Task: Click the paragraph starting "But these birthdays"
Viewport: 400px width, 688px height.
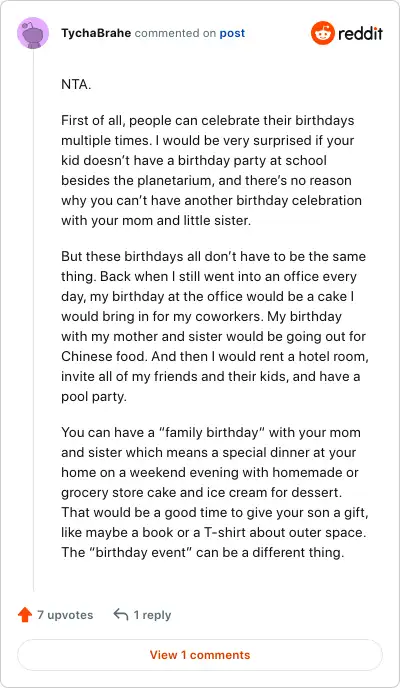Action: (x=215, y=326)
